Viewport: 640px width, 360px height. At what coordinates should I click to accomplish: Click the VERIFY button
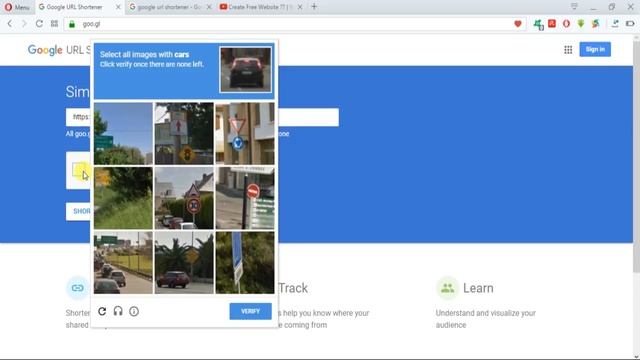pos(250,311)
